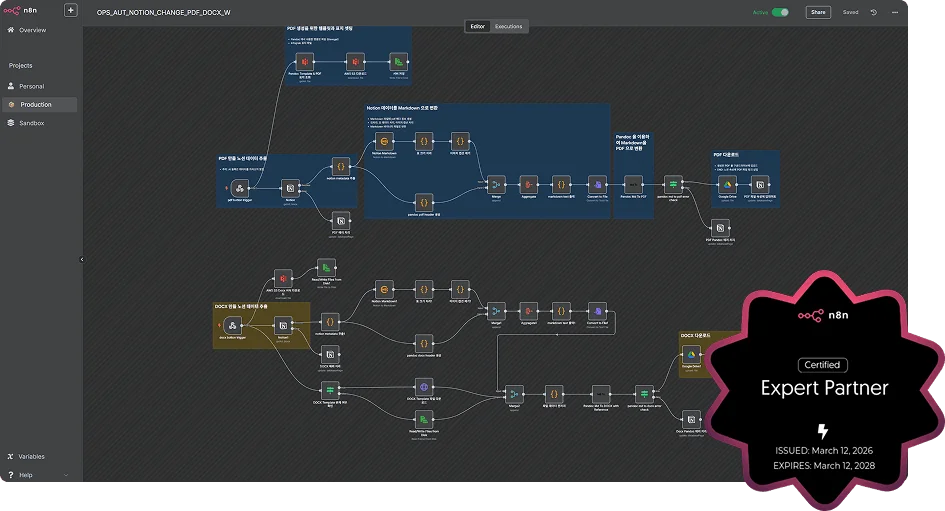
Task: Select the Aggregate node in PDF flow
Action: click(x=528, y=185)
